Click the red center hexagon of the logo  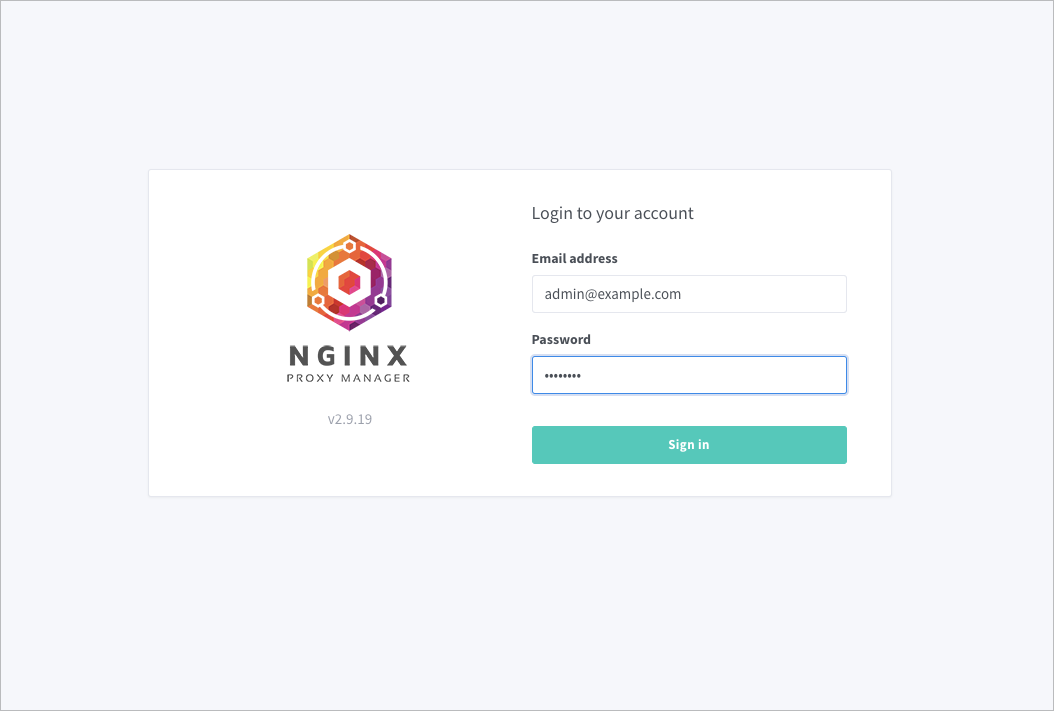(x=350, y=283)
